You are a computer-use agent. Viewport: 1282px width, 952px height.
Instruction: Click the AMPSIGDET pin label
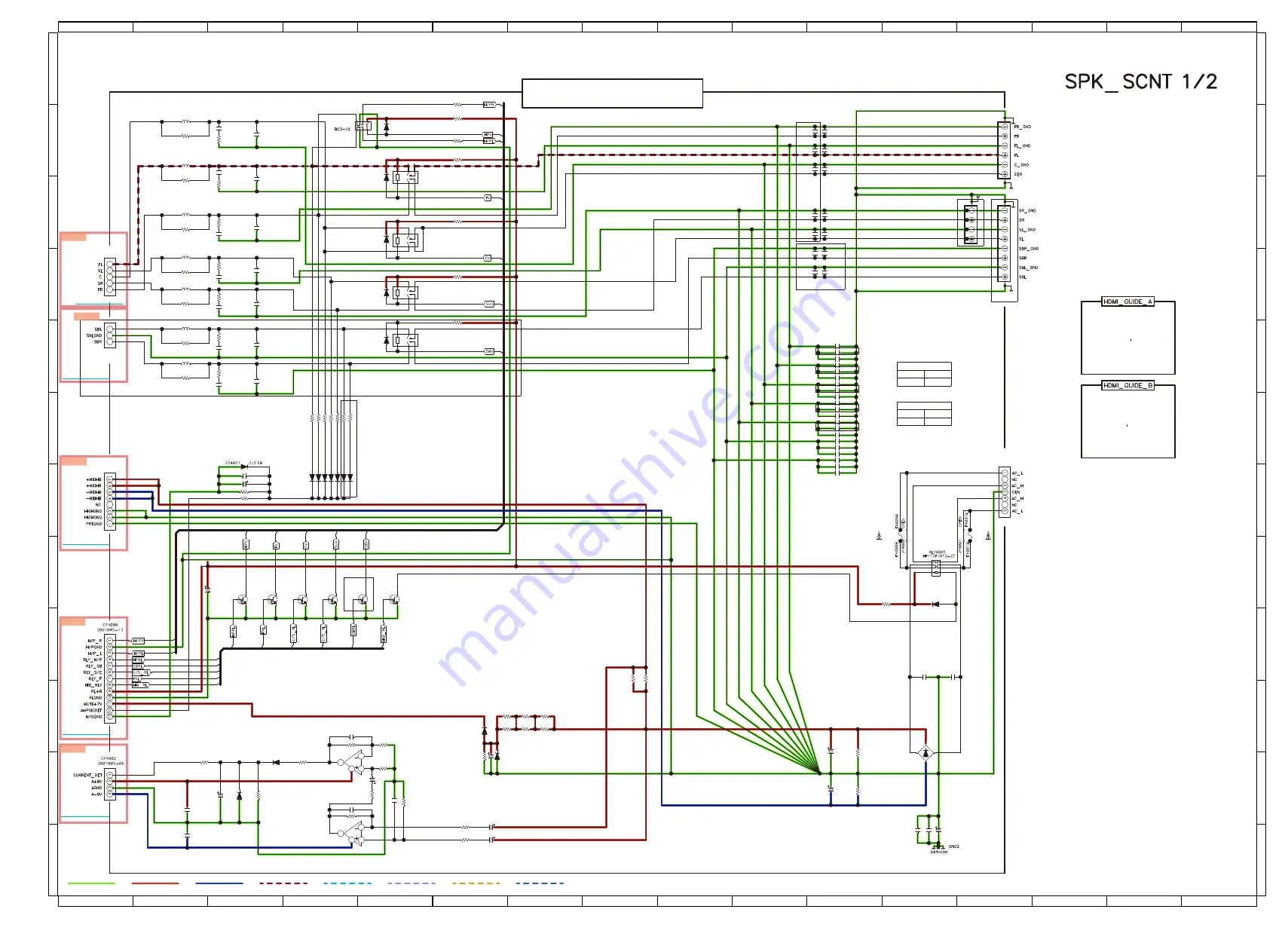(91, 710)
